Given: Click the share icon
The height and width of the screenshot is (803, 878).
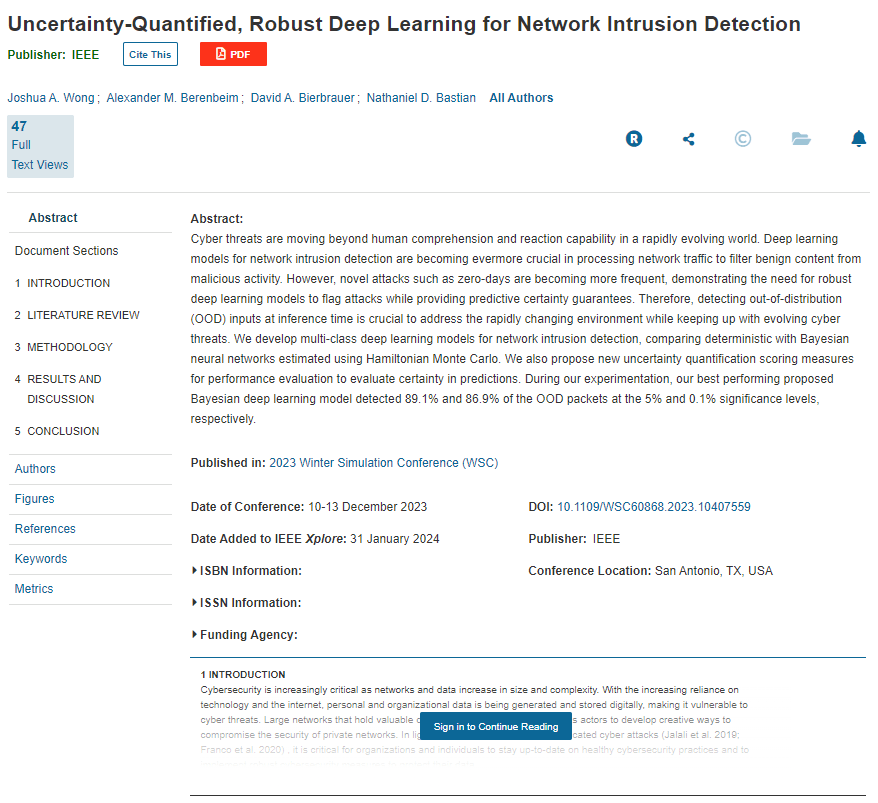Looking at the screenshot, I should point(688,139).
